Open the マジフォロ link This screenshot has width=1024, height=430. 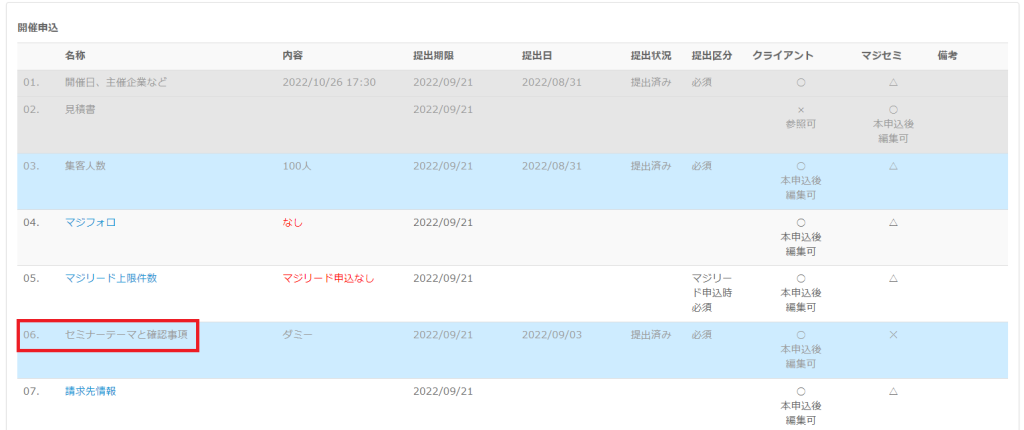pyautogui.click(x=90, y=222)
